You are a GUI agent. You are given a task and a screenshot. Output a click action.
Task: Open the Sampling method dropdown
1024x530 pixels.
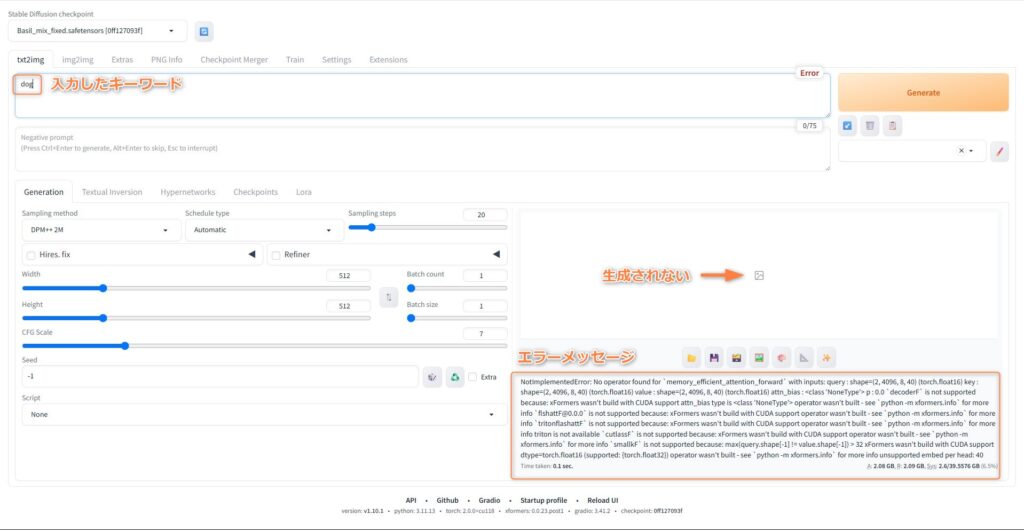click(100, 230)
